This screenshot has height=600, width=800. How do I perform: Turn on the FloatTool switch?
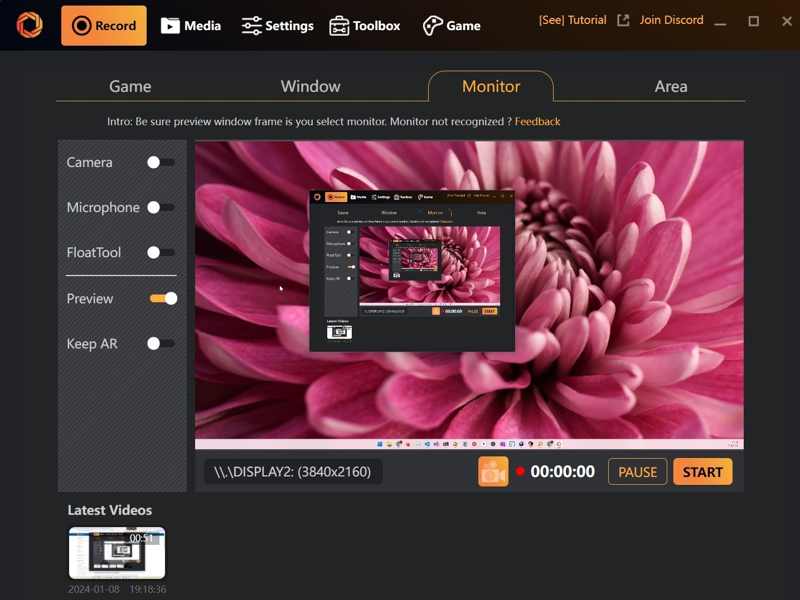click(x=161, y=252)
